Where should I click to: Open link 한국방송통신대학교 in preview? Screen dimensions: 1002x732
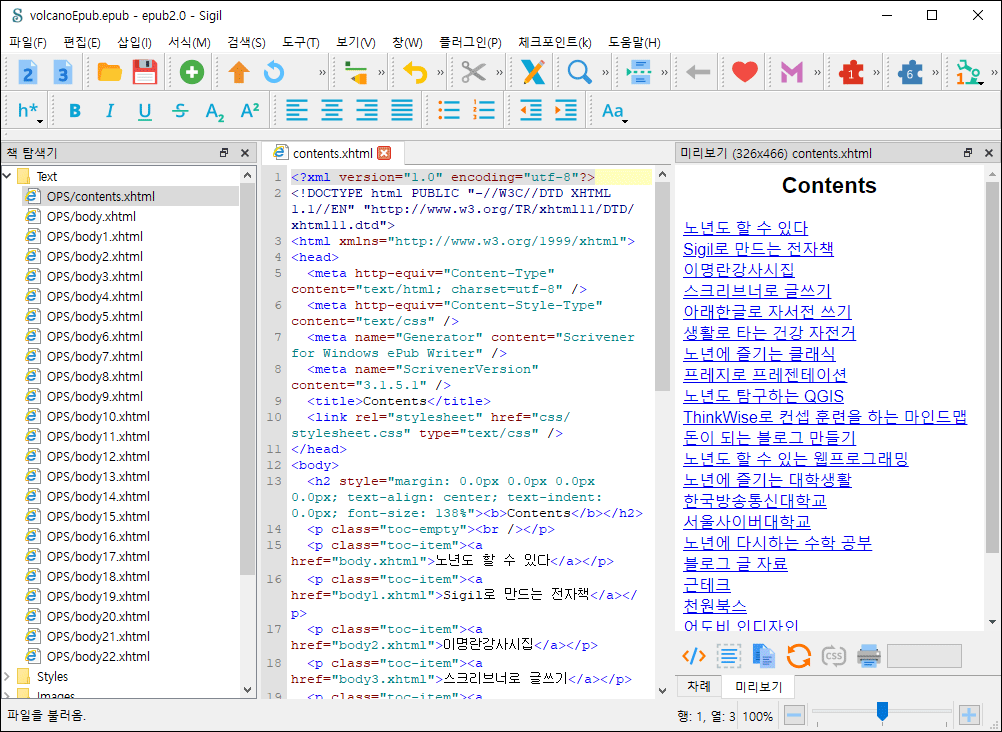[x=755, y=501]
